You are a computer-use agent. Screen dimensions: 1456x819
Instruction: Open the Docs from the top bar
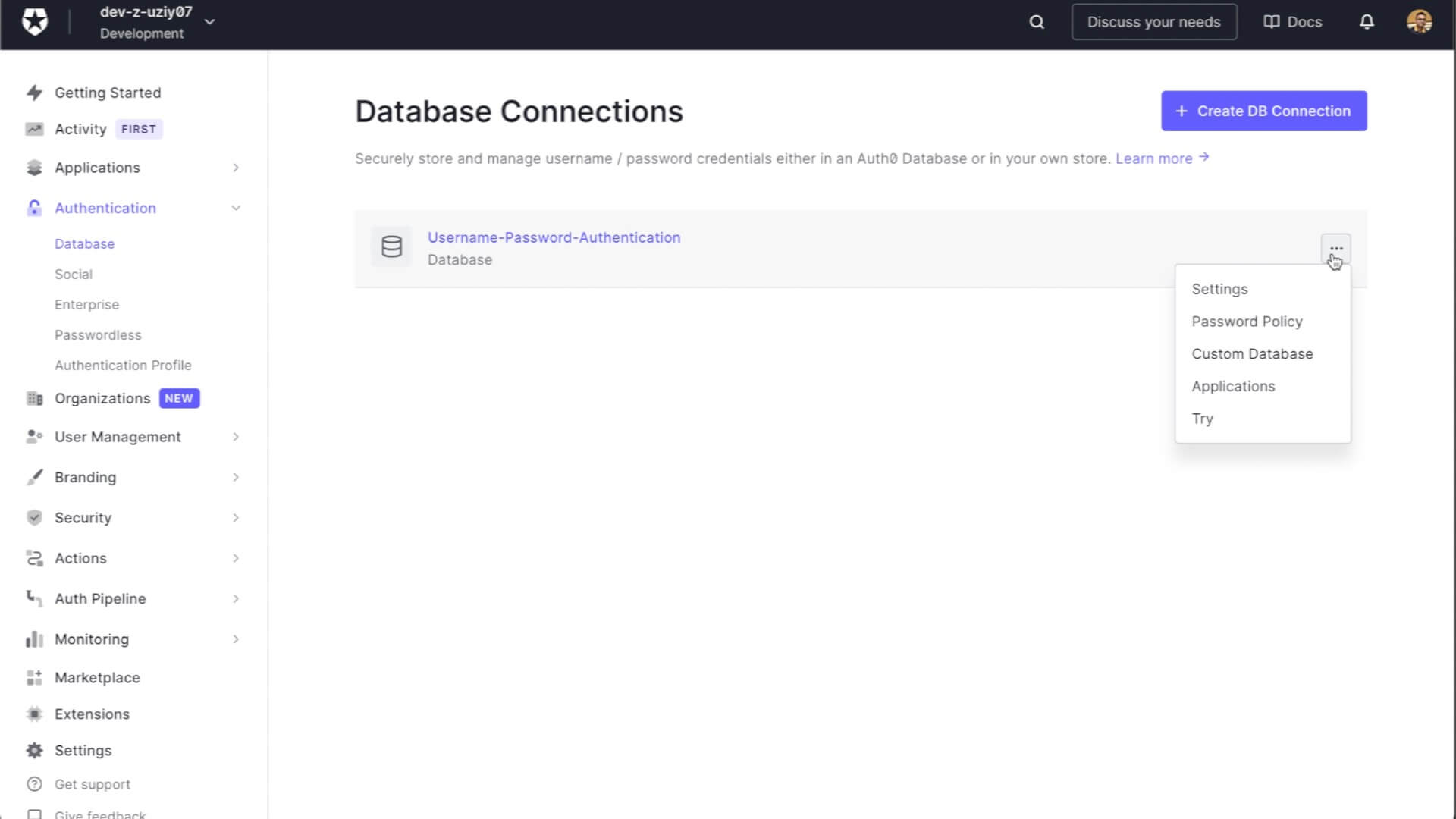click(x=1292, y=22)
